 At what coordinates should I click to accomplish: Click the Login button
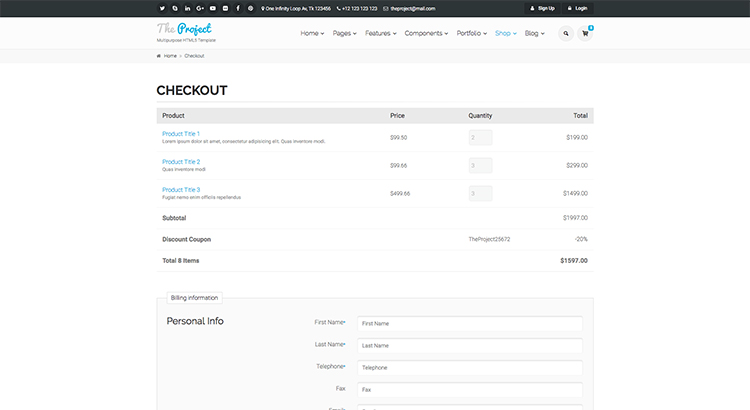click(577, 8)
